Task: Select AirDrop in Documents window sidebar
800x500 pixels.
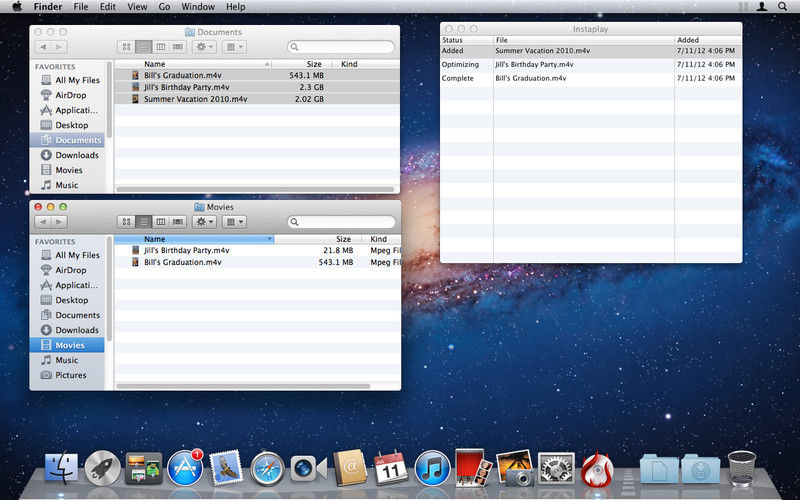Action: pos(67,95)
